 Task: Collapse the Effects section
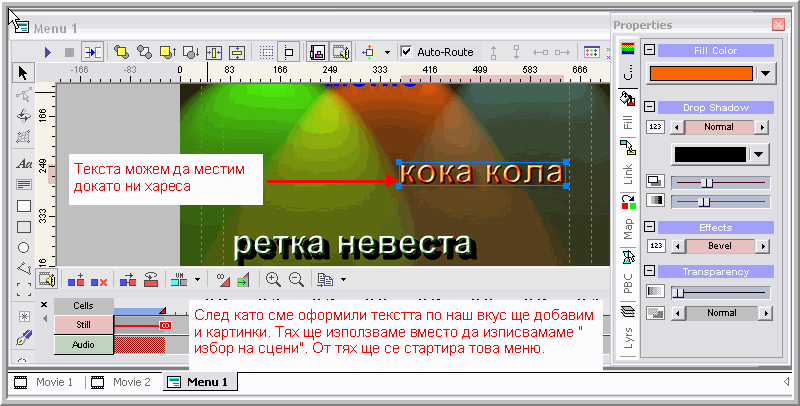coord(649,227)
